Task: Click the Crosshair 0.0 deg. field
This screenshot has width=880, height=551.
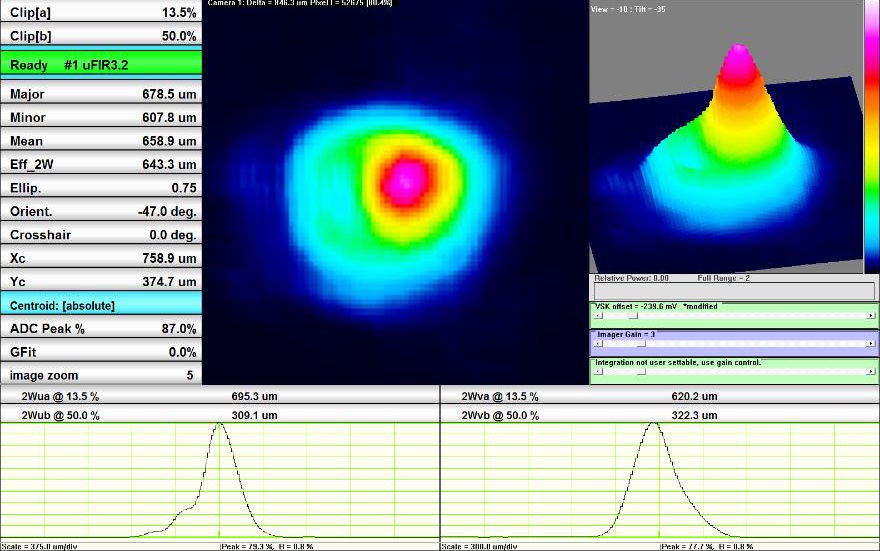Action: (101, 234)
